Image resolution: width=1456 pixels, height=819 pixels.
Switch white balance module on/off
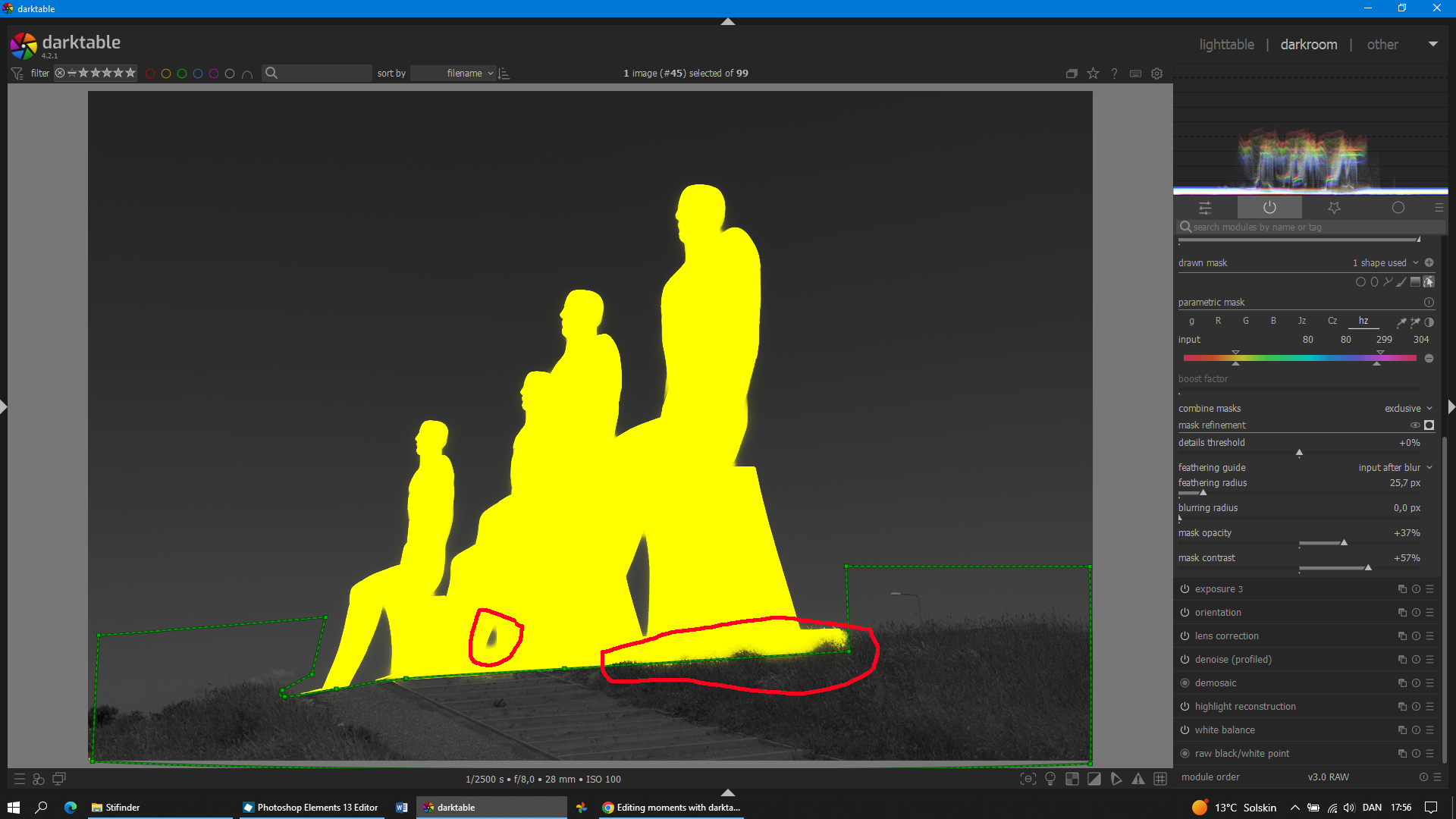[1185, 730]
